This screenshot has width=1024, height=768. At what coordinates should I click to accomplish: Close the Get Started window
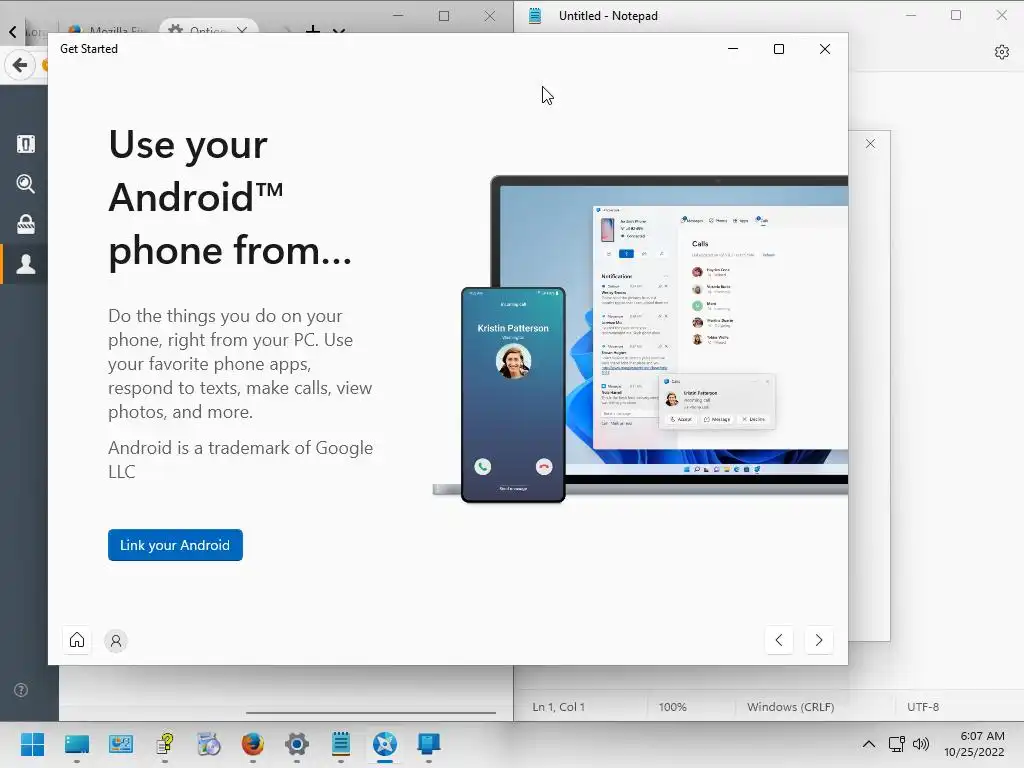(x=825, y=49)
